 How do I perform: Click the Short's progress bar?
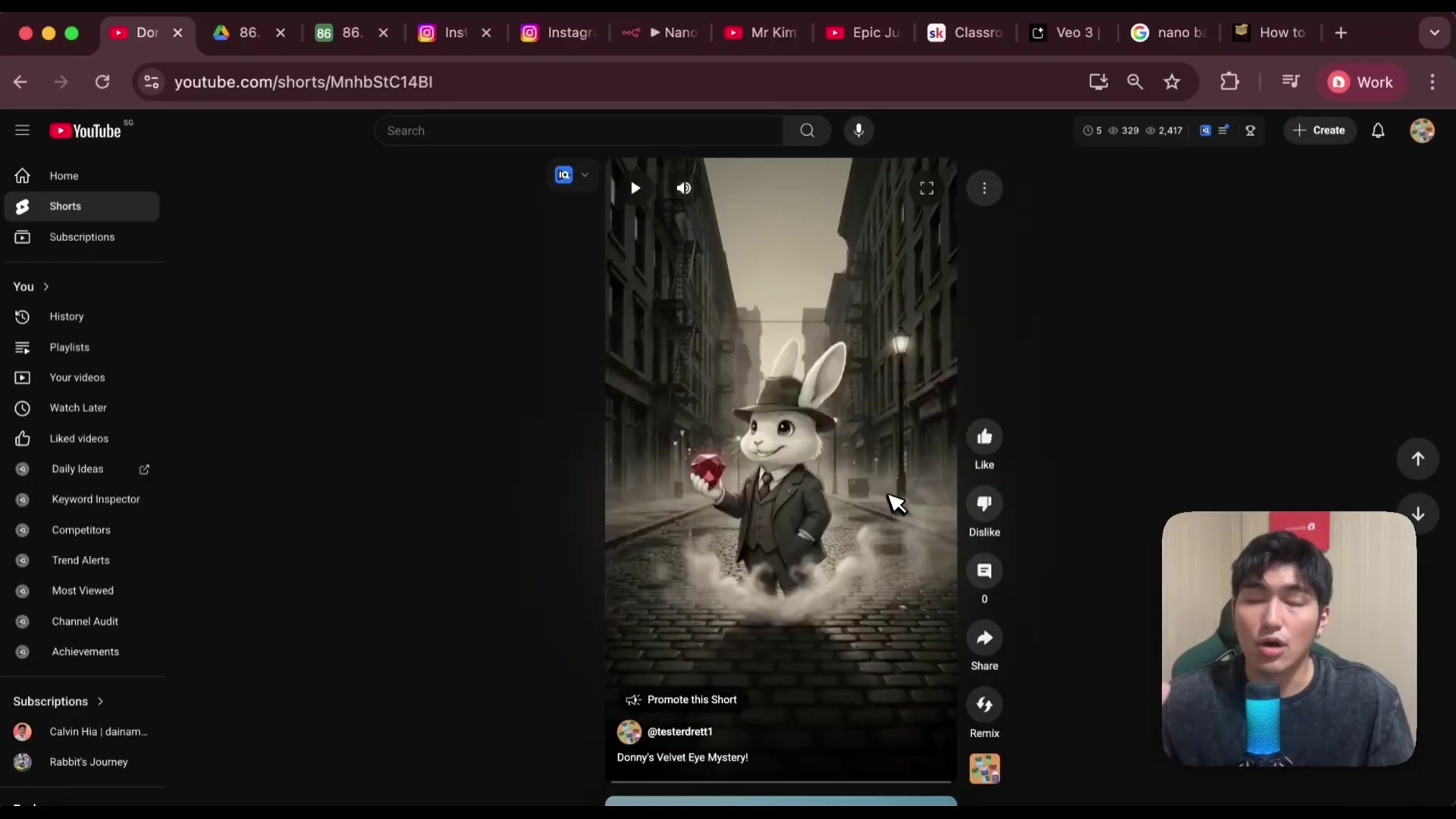(x=780, y=781)
